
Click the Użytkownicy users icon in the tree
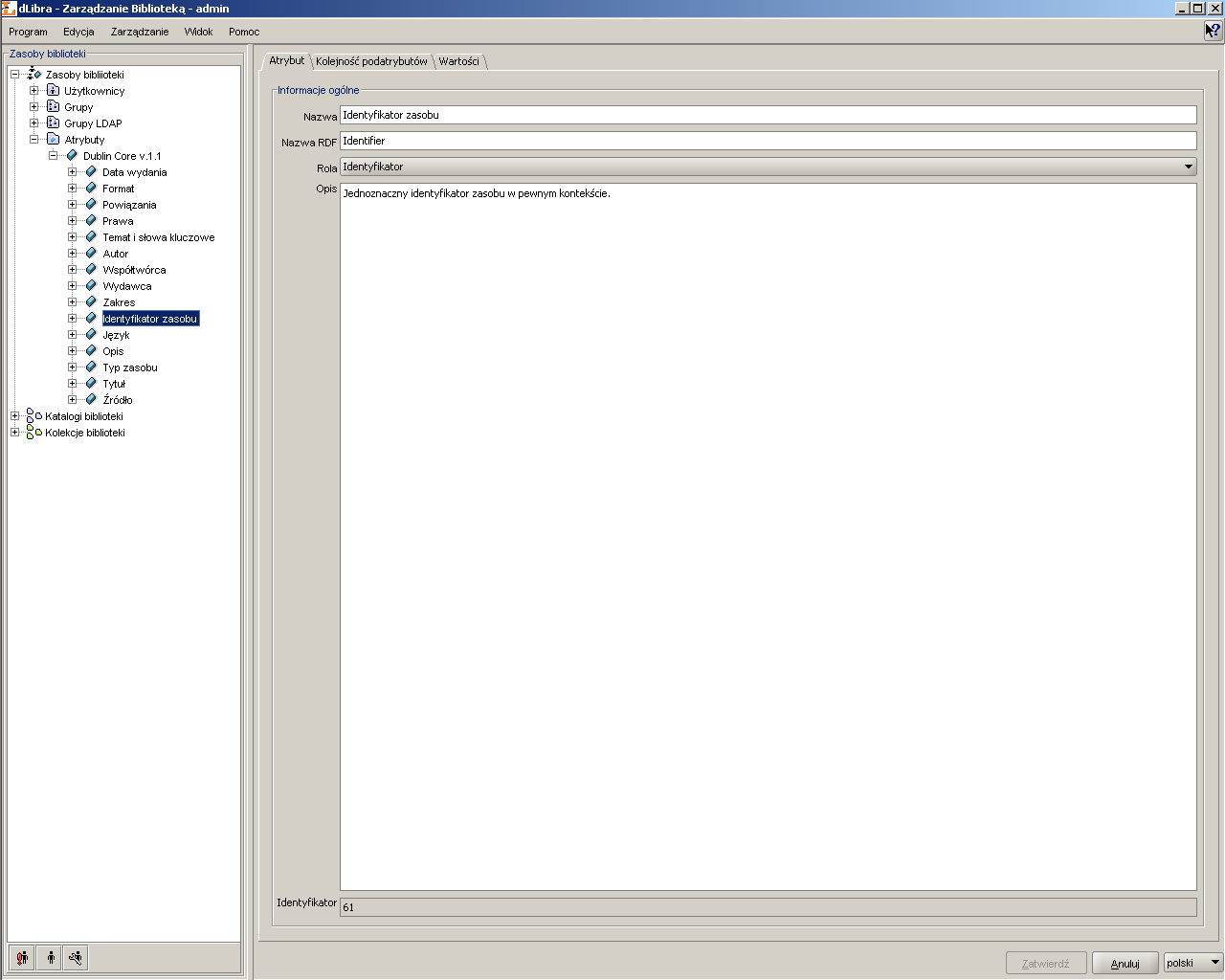coord(54,91)
